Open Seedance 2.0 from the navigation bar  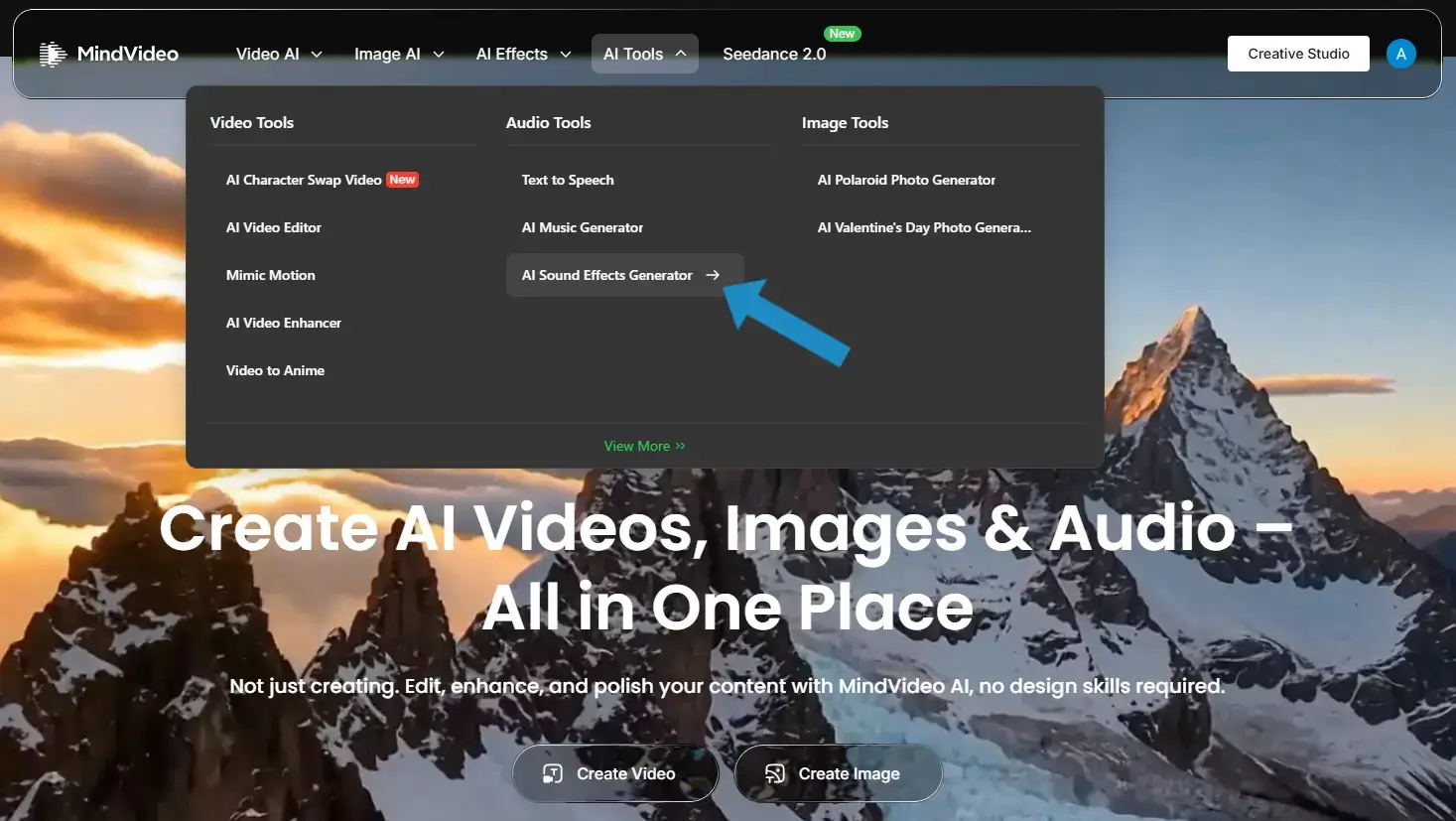point(774,55)
